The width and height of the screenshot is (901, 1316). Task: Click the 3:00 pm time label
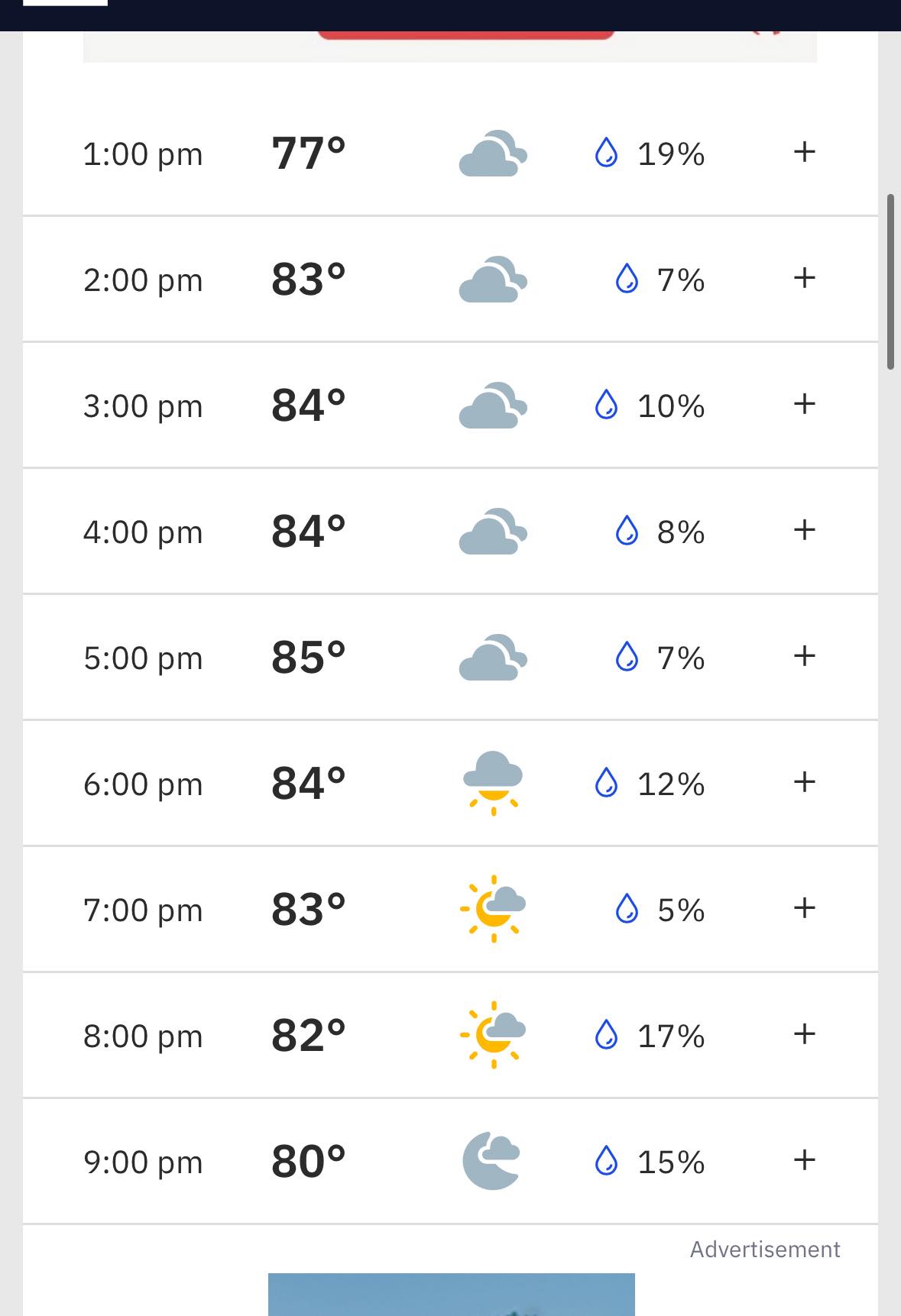point(143,406)
